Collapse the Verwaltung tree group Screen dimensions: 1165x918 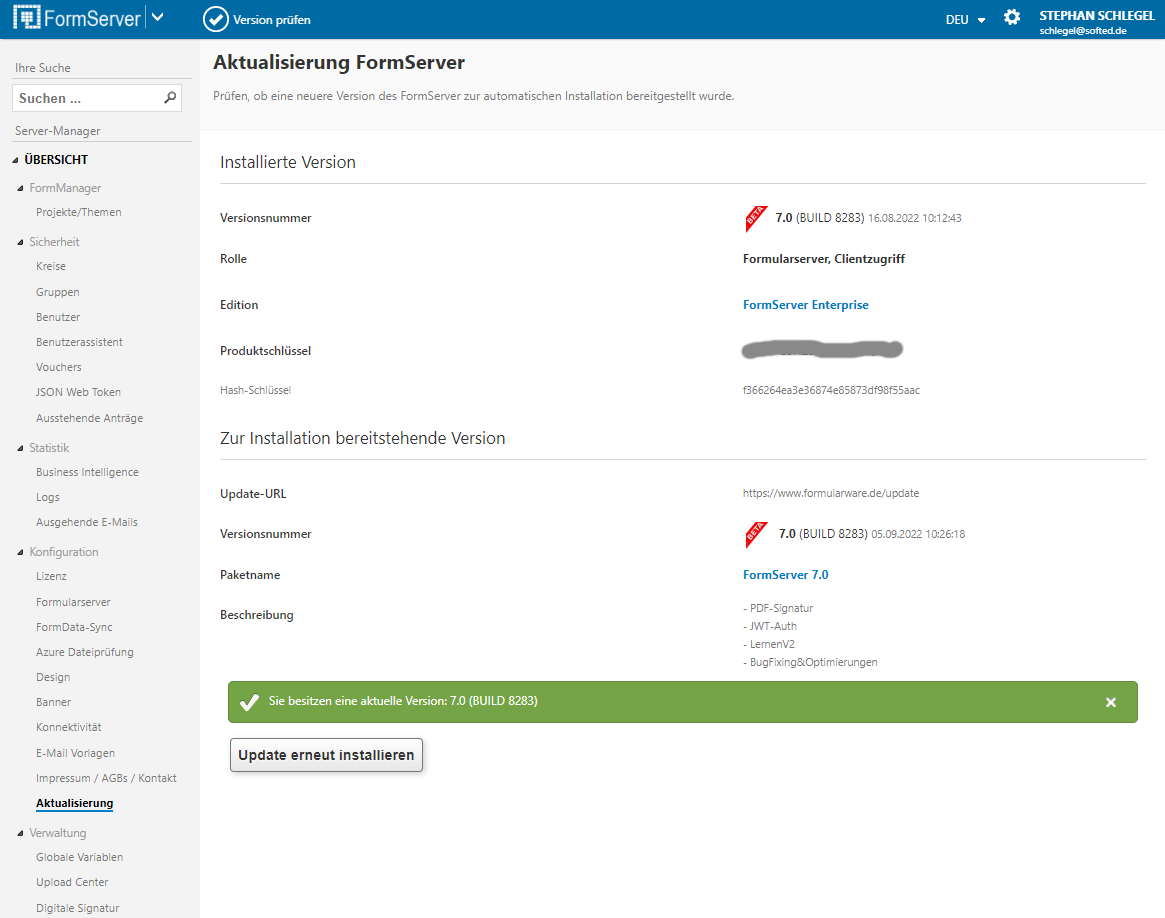pyautogui.click(x=20, y=833)
